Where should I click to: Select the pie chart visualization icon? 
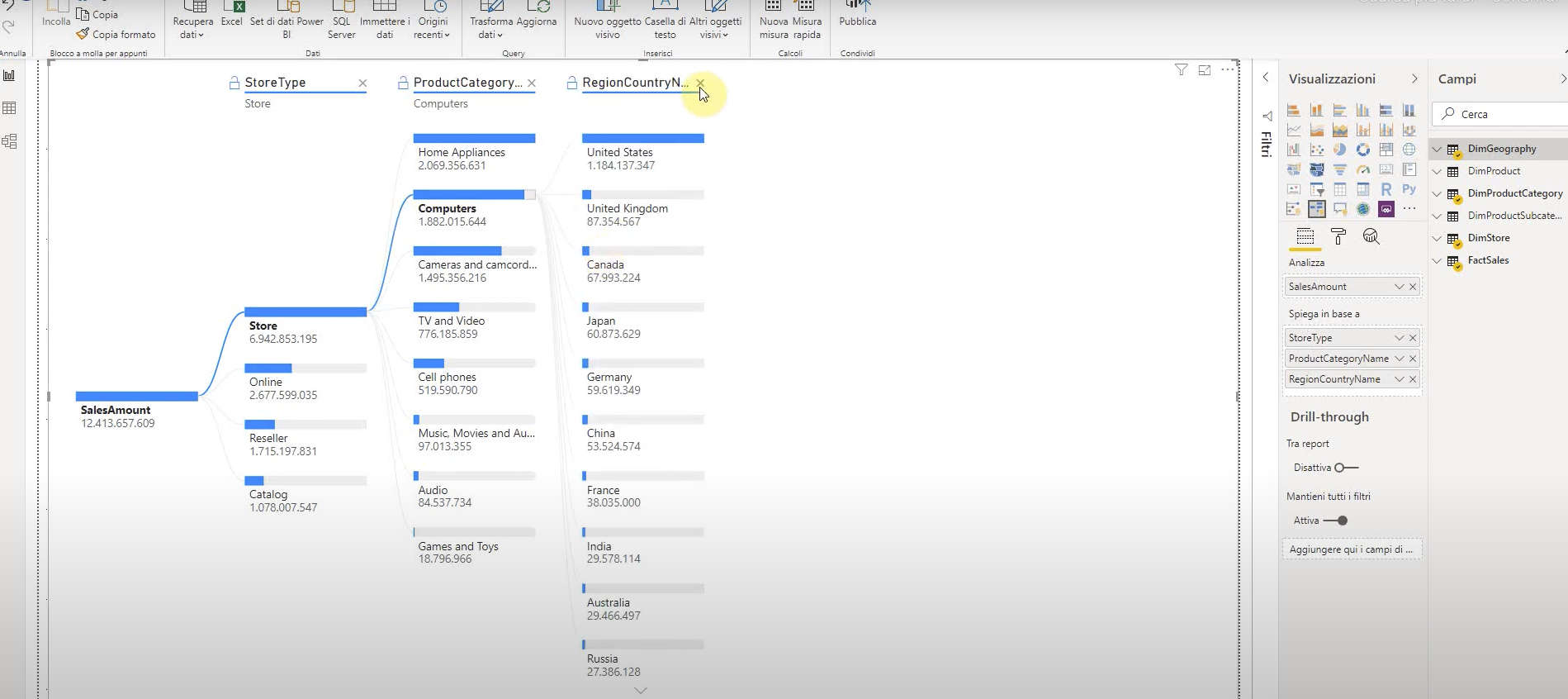point(1339,150)
